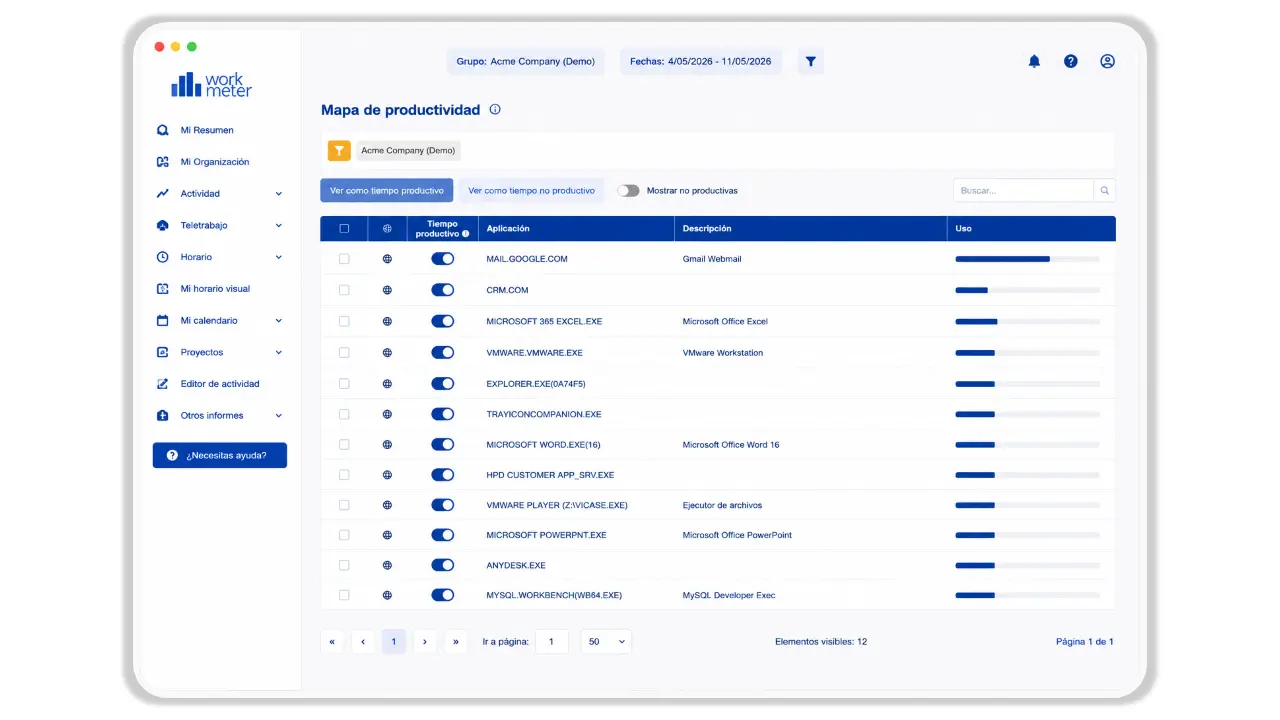Open the notifications bell icon
This screenshot has height=720, width=1280.
1034,61
